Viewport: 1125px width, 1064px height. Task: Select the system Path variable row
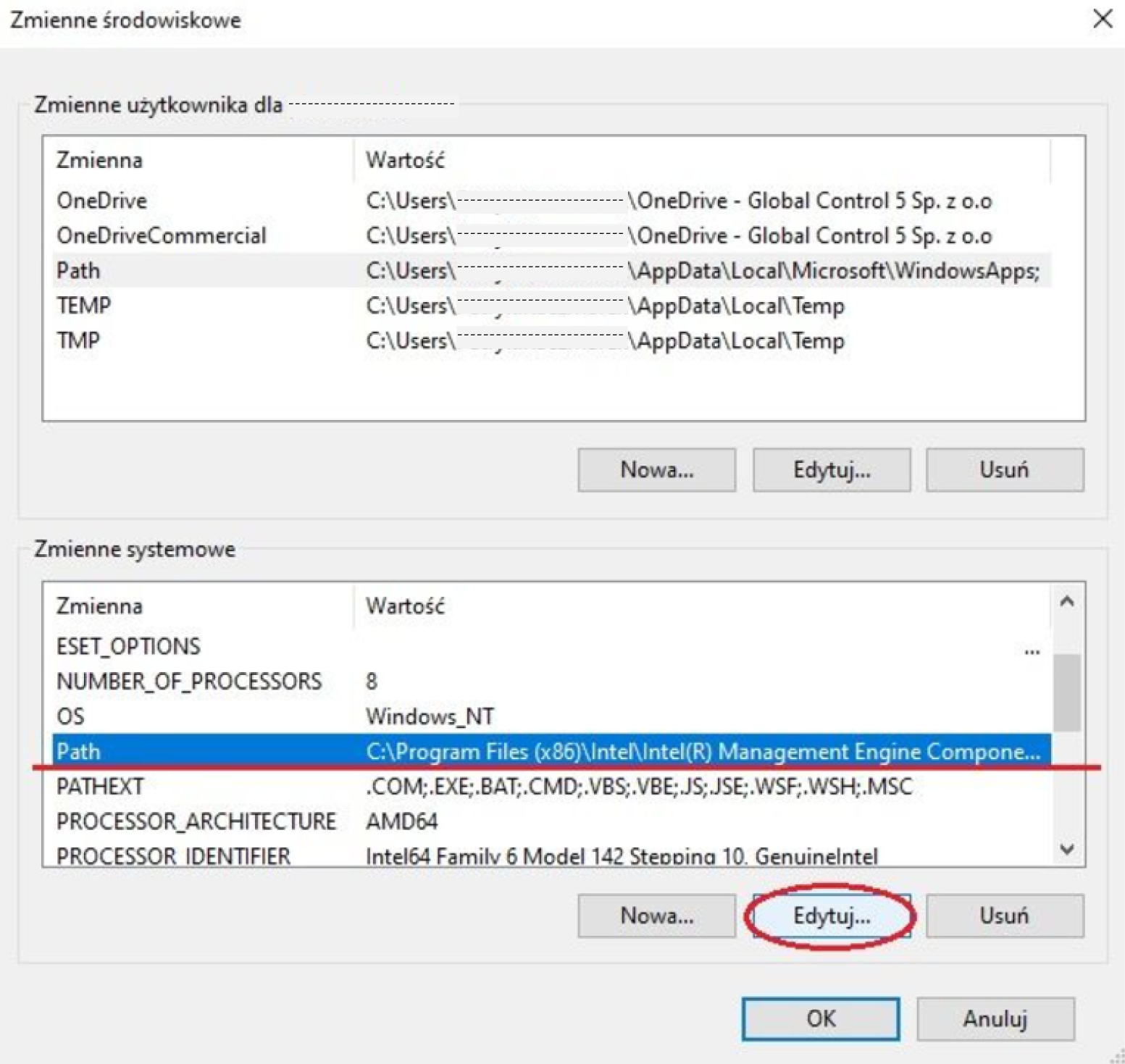[78, 751]
